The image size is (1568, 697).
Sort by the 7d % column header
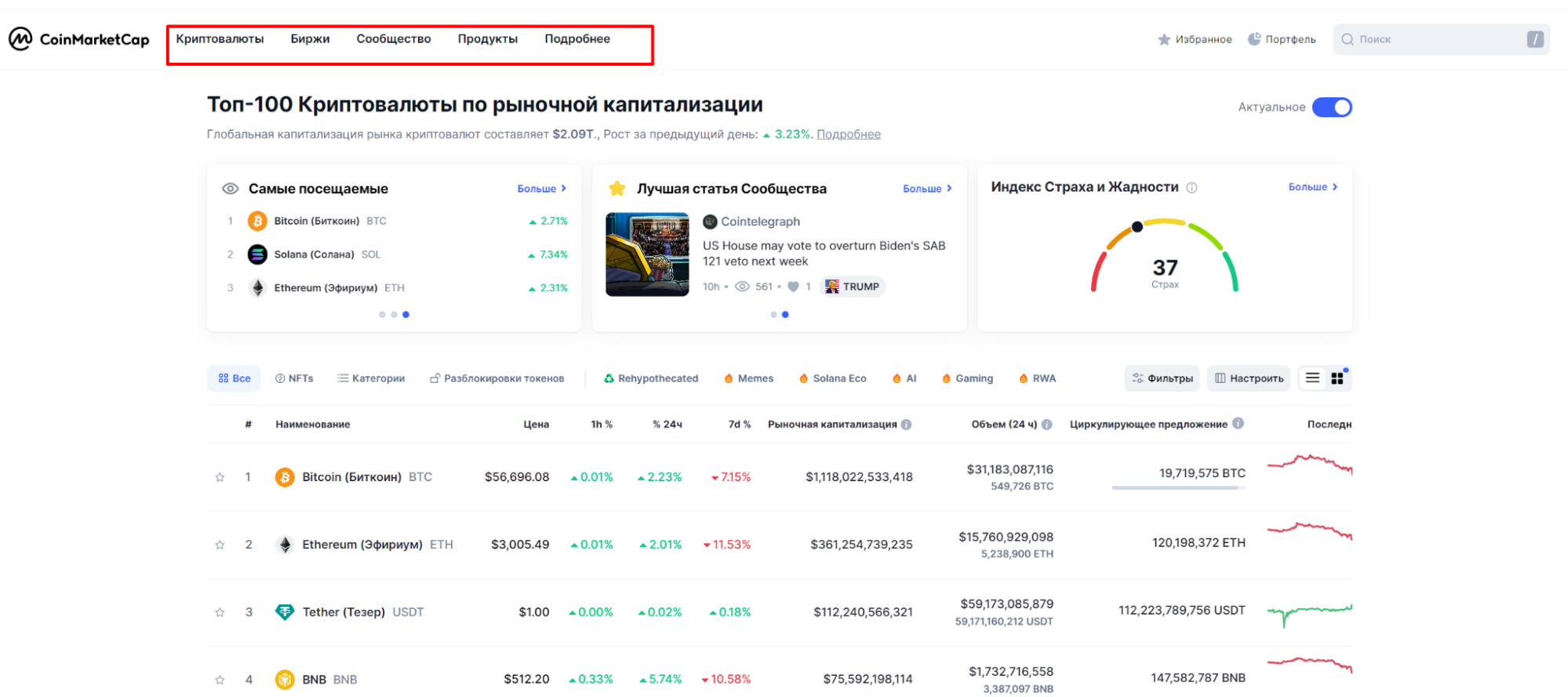[739, 425]
